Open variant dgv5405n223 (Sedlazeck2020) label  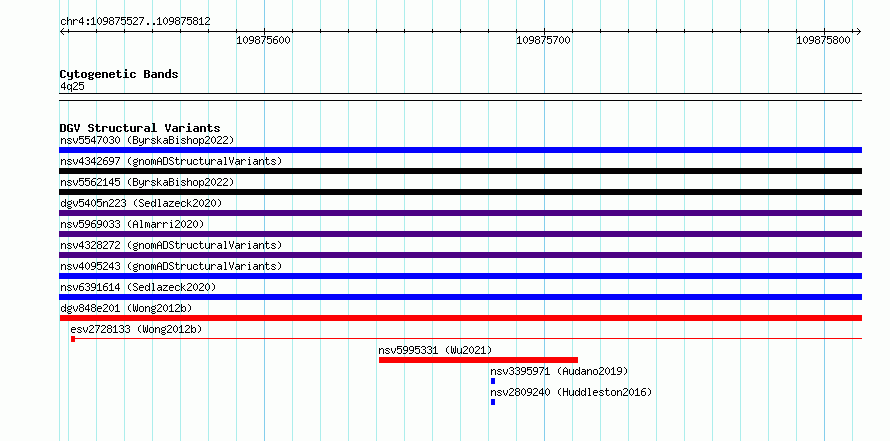tap(141, 203)
